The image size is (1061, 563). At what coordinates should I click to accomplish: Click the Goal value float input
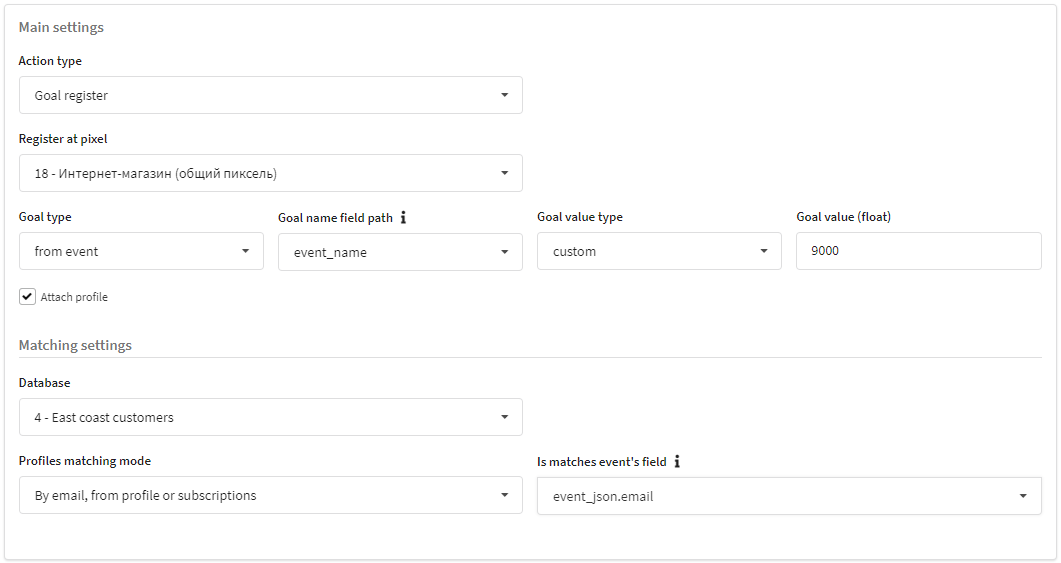pyautogui.click(x=918, y=251)
